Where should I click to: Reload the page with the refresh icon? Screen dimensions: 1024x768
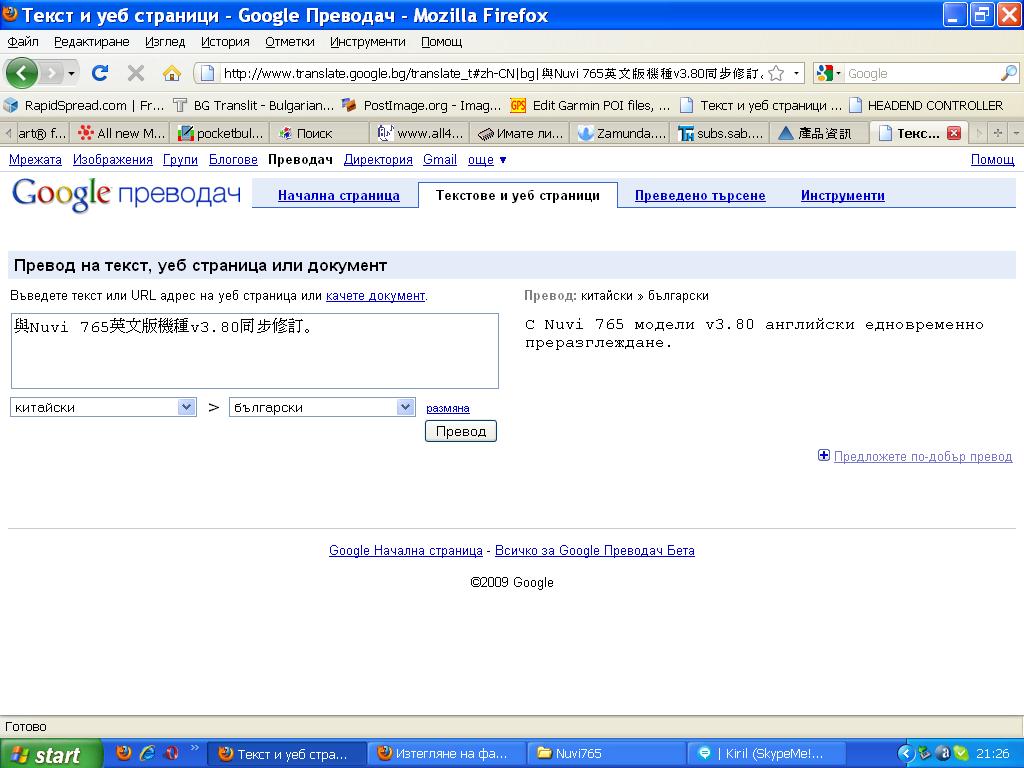pyautogui.click(x=100, y=72)
